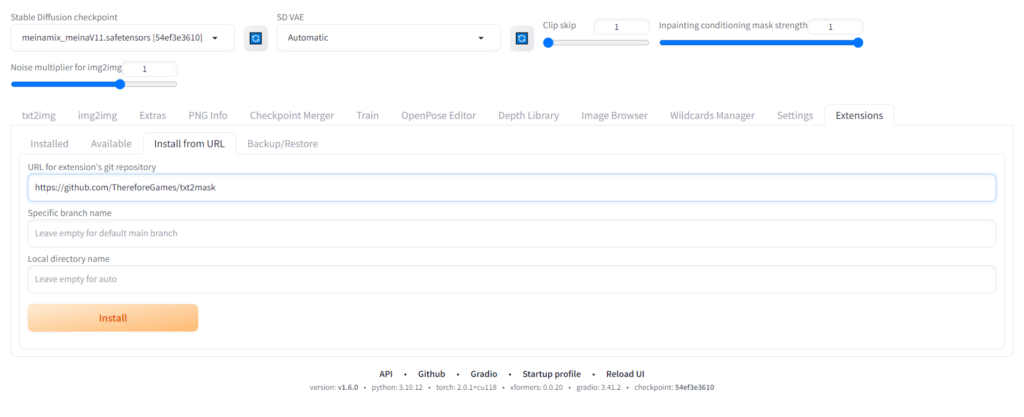The image size is (1024, 417).
Task: Select the Backup/Restore sub-tab
Action: click(282, 143)
